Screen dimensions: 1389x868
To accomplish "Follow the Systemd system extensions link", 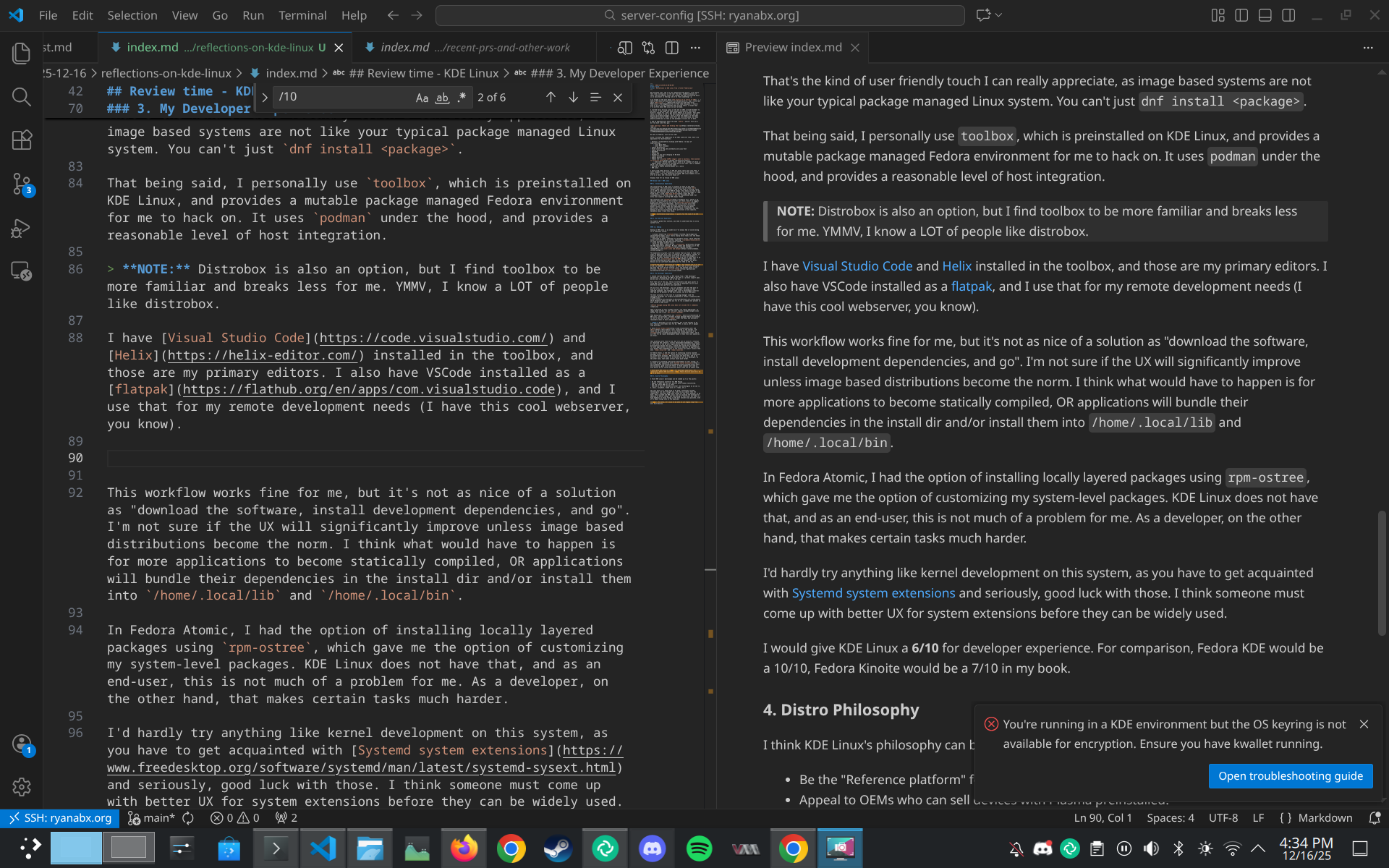I will pos(873,593).
